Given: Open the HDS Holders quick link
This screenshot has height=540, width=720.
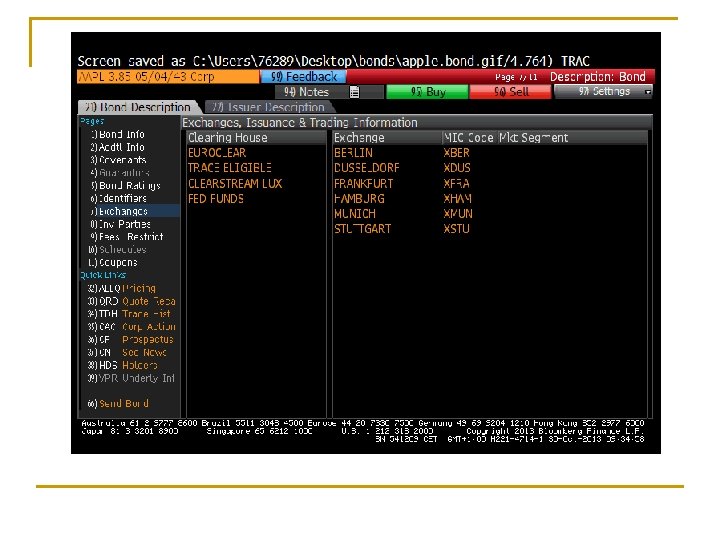Looking at the screenshot, I should pos(123,366).
